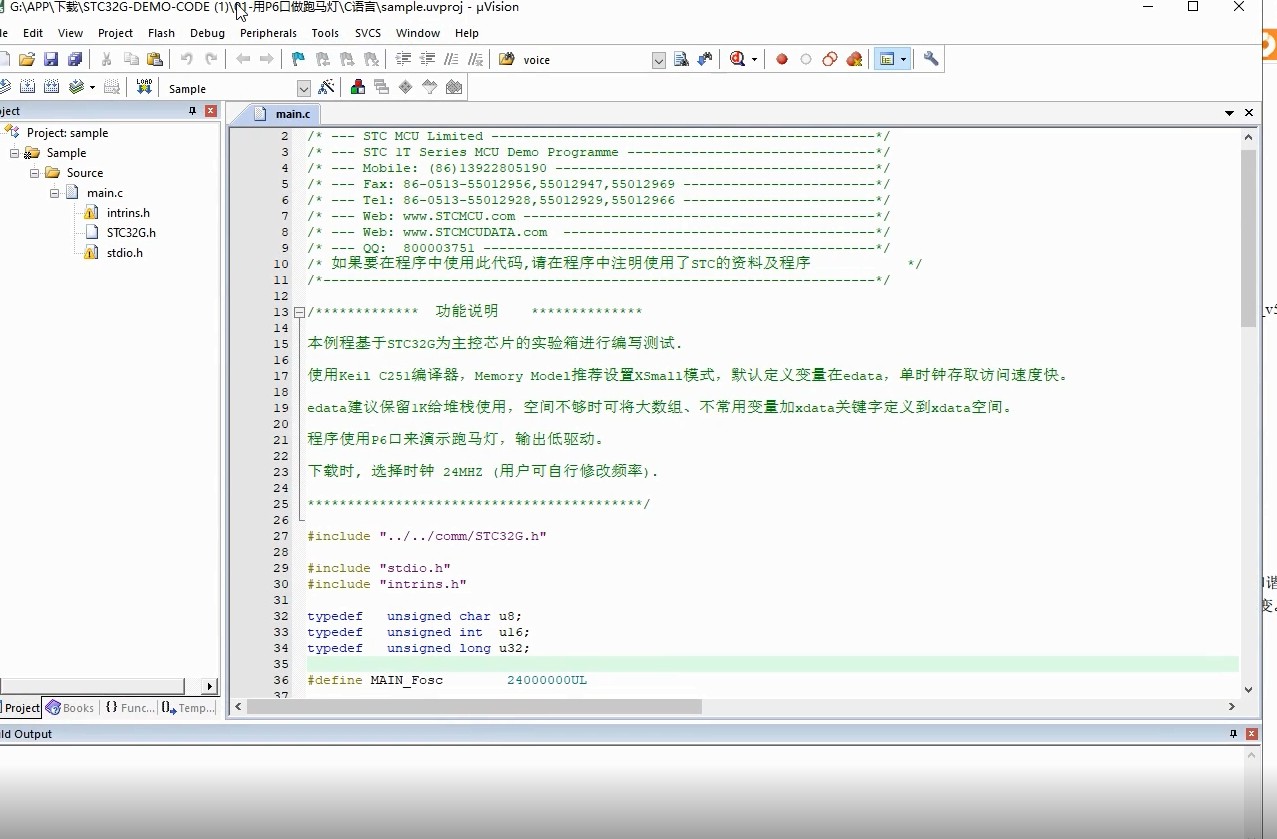Open the window layout dropdown button
The image size is (1277, 839).
point(903,60)
